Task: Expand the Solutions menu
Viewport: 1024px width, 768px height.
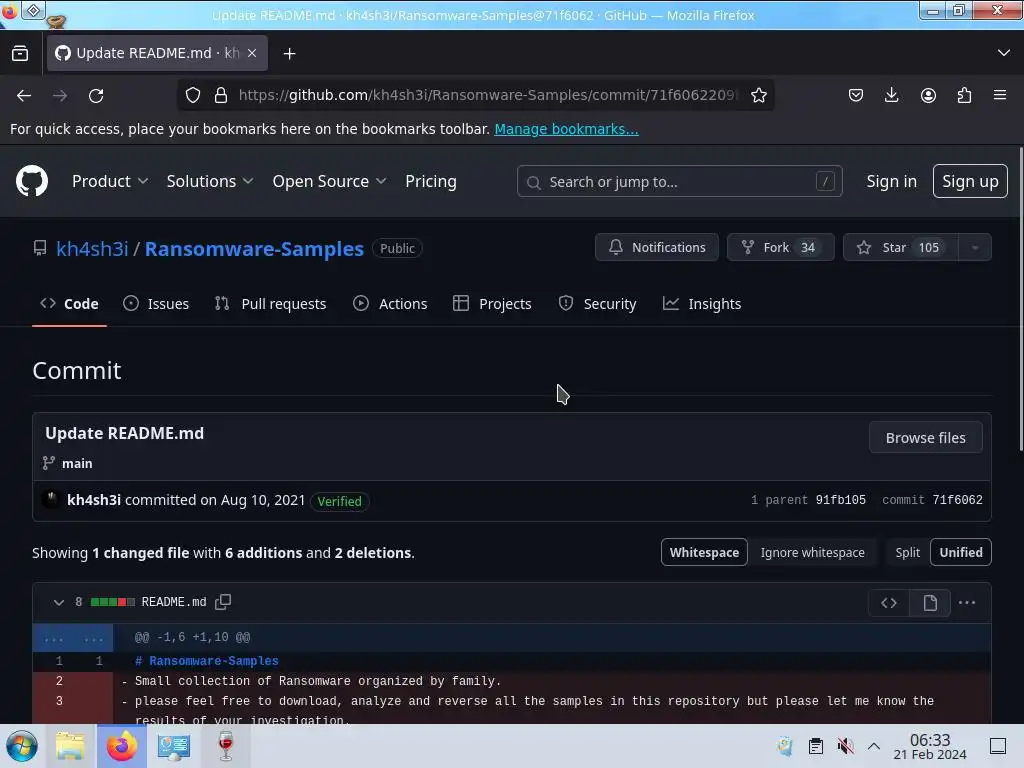Action: pos(210,182)
